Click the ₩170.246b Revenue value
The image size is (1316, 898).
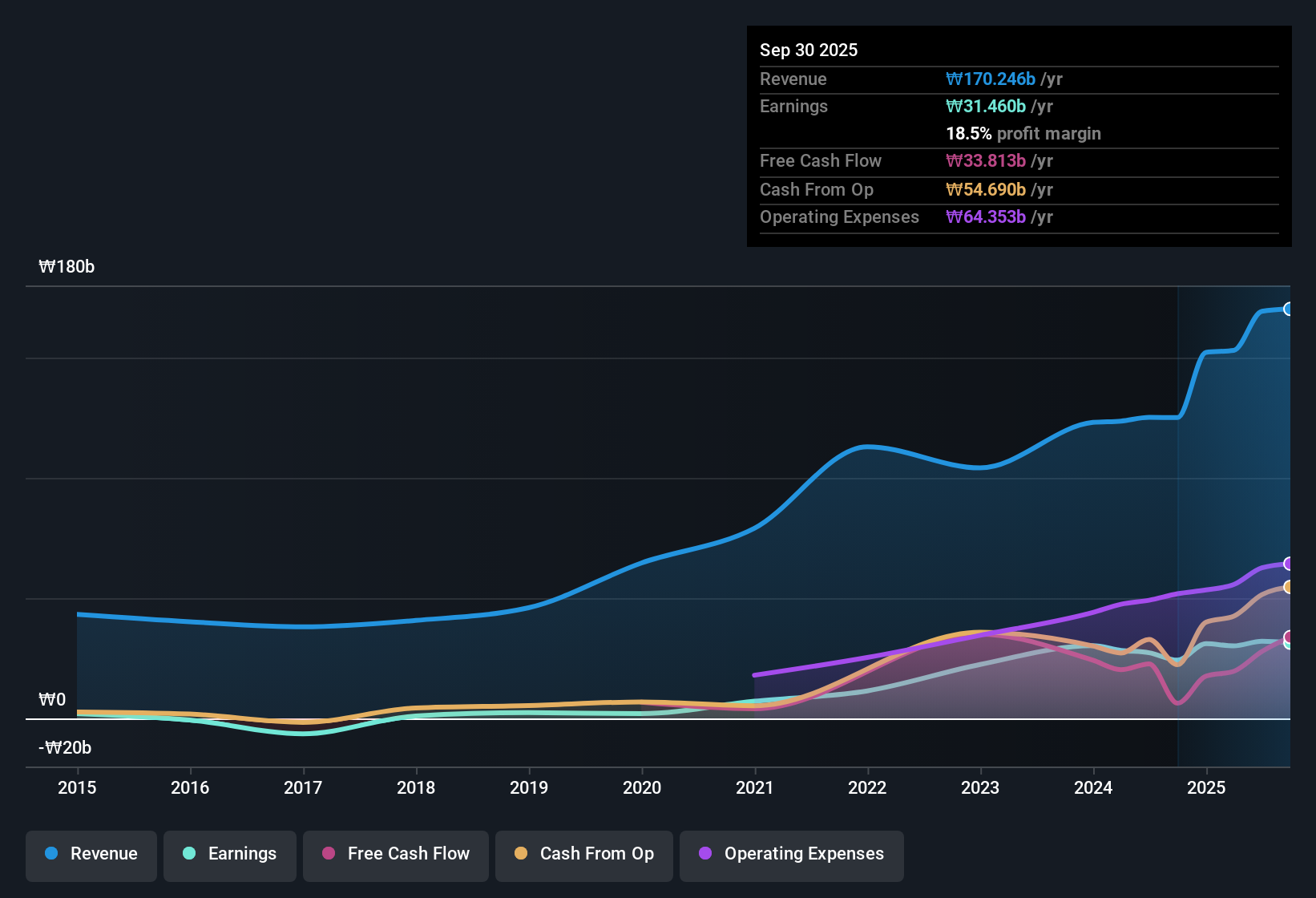click(991, 79)
